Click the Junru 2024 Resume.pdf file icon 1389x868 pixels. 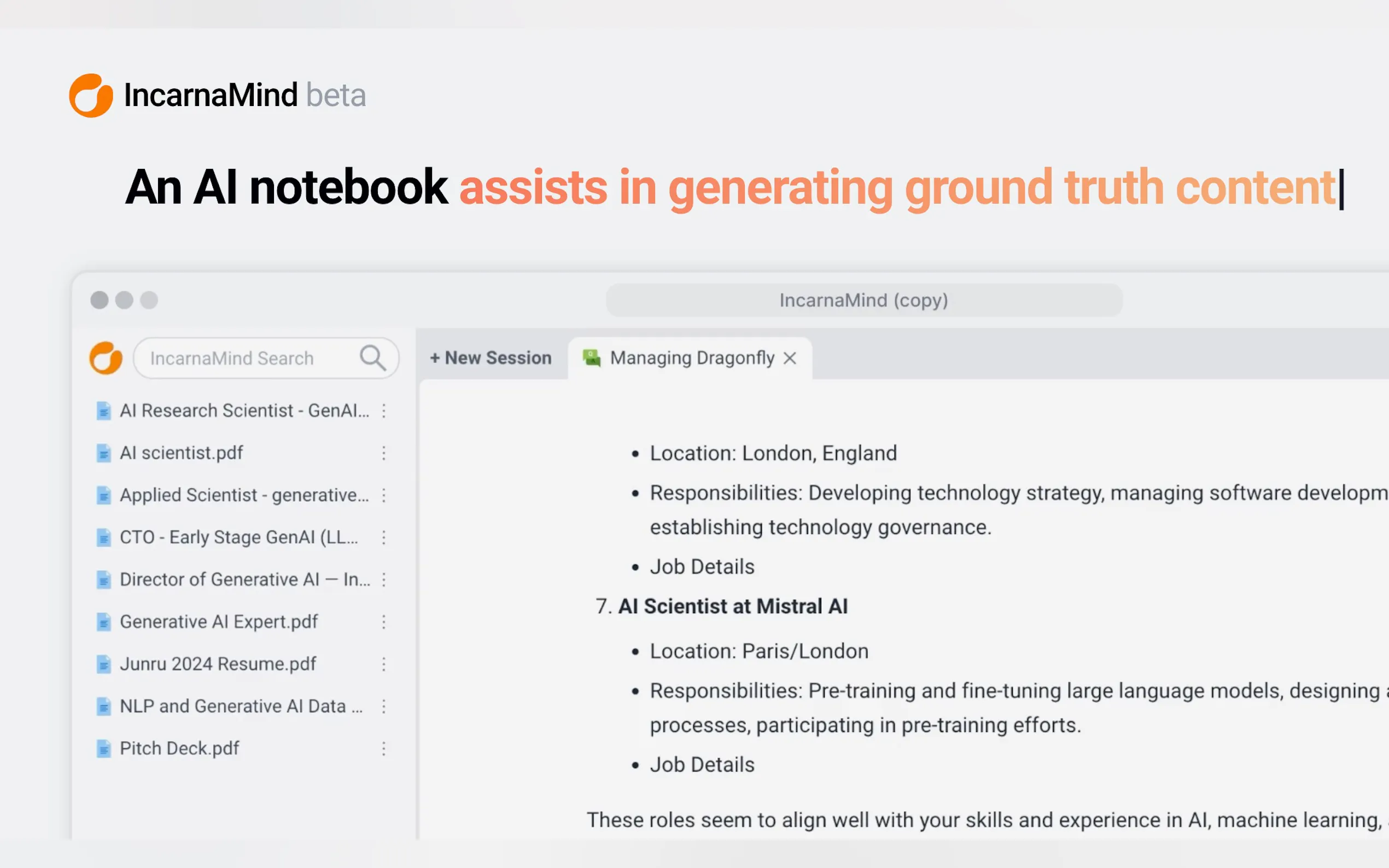point(103,664)
